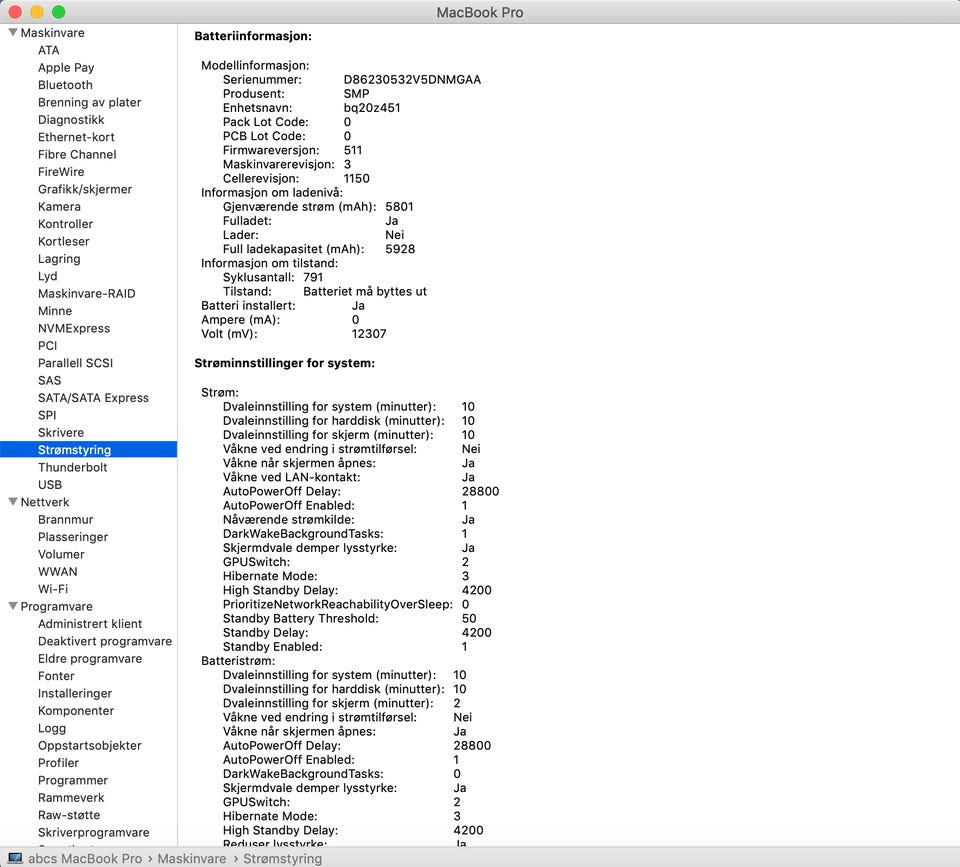The width and height of the screenshot is (960, 867).
Task: Click the MacBook icon in path bar
Action: 15,858
